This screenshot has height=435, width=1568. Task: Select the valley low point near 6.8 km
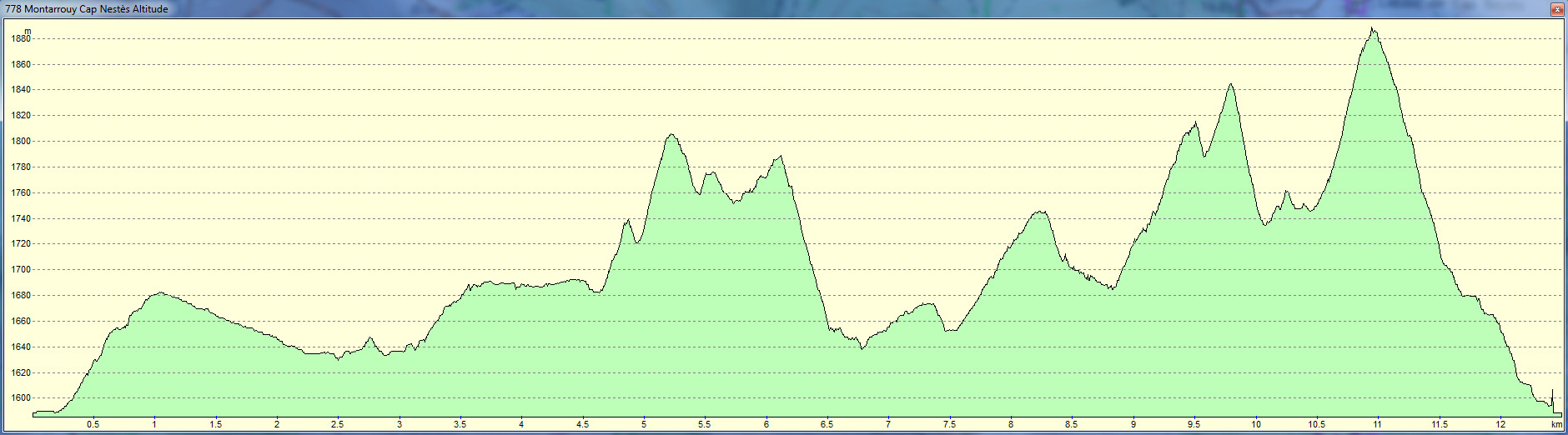(x=862, y=347)
